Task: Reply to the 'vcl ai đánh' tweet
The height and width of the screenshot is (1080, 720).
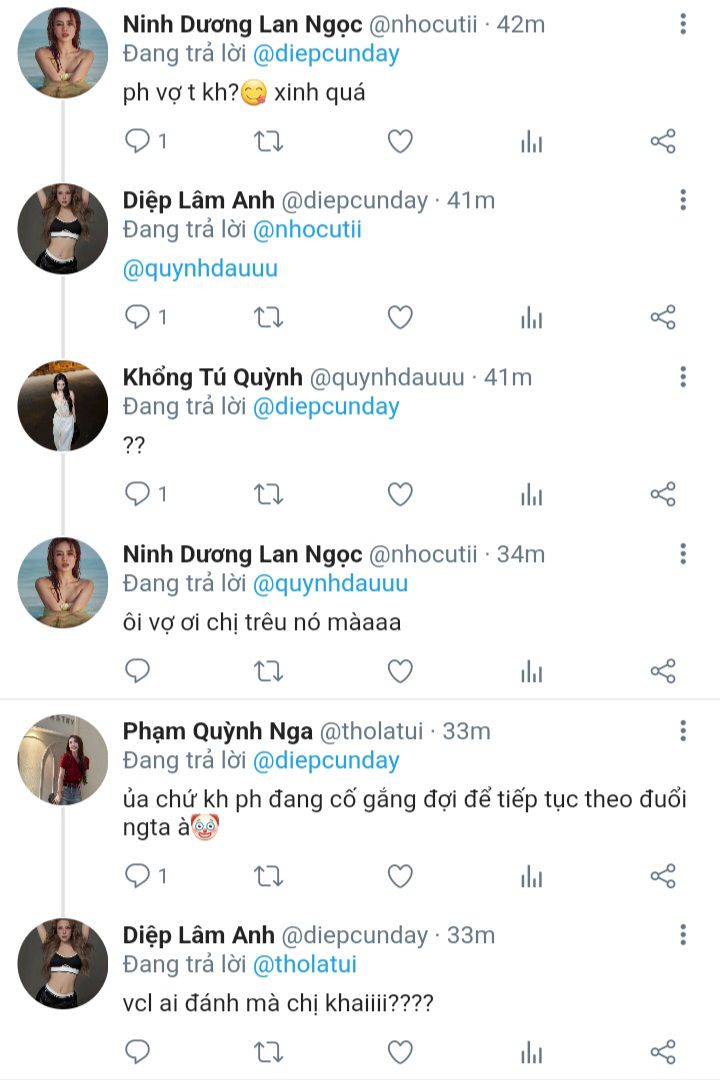Action: (x=137, y=1052)
